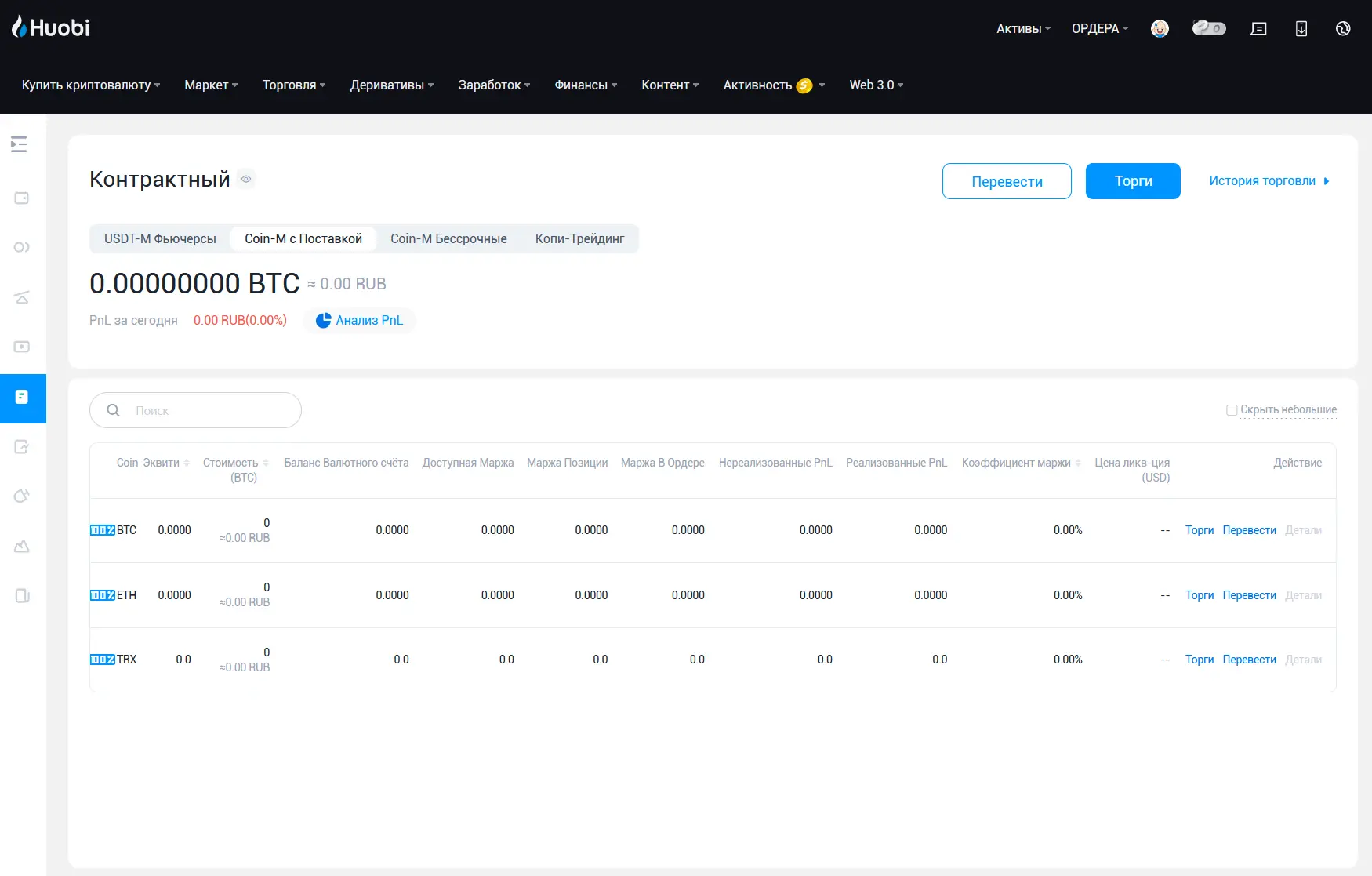Switch to USDT-M Фьючерсы tab
Image resolution: width=1372 pixels, height=876 pixels.
pos(160,238)
